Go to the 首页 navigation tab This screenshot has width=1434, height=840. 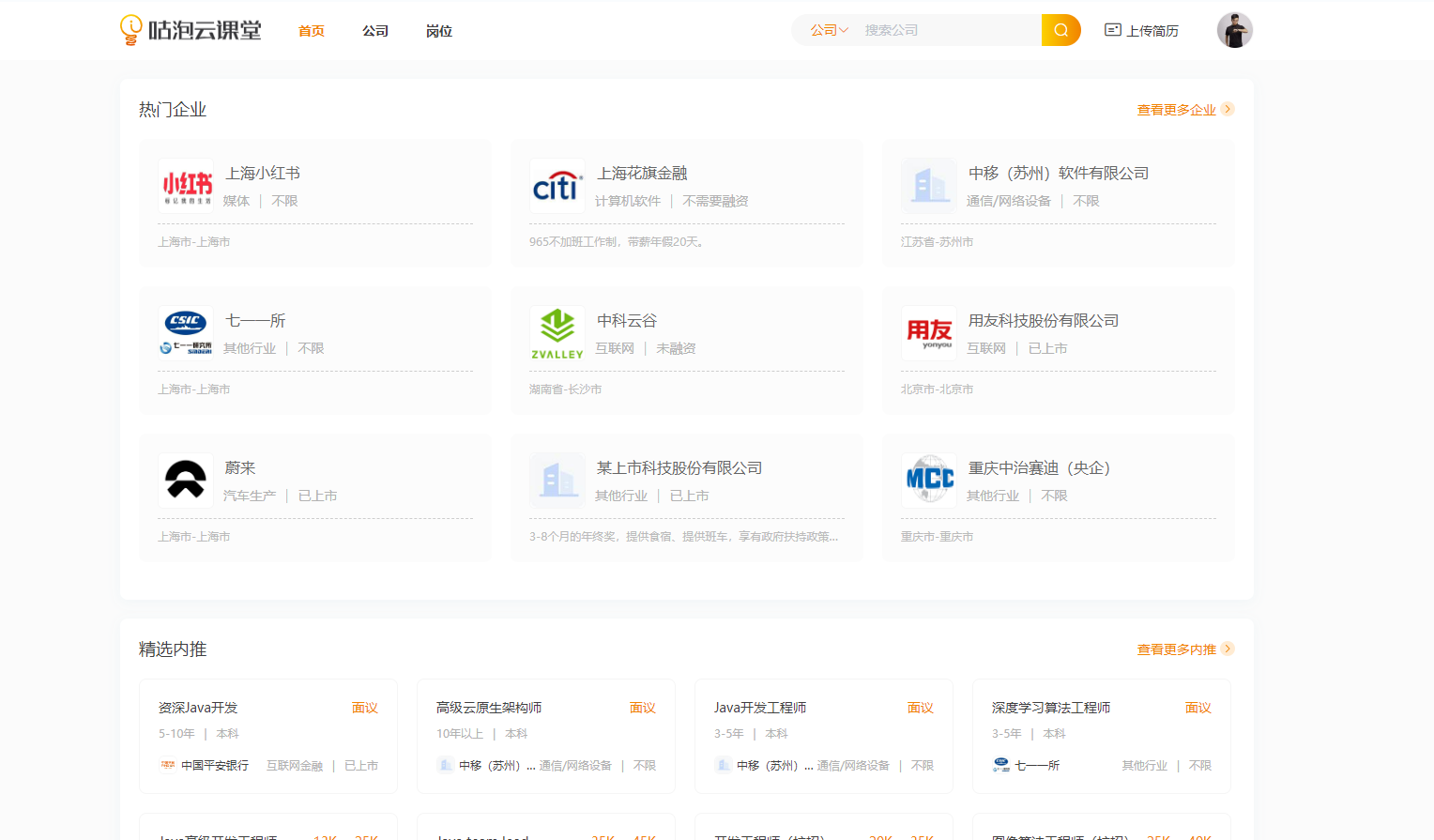(312, 31)
